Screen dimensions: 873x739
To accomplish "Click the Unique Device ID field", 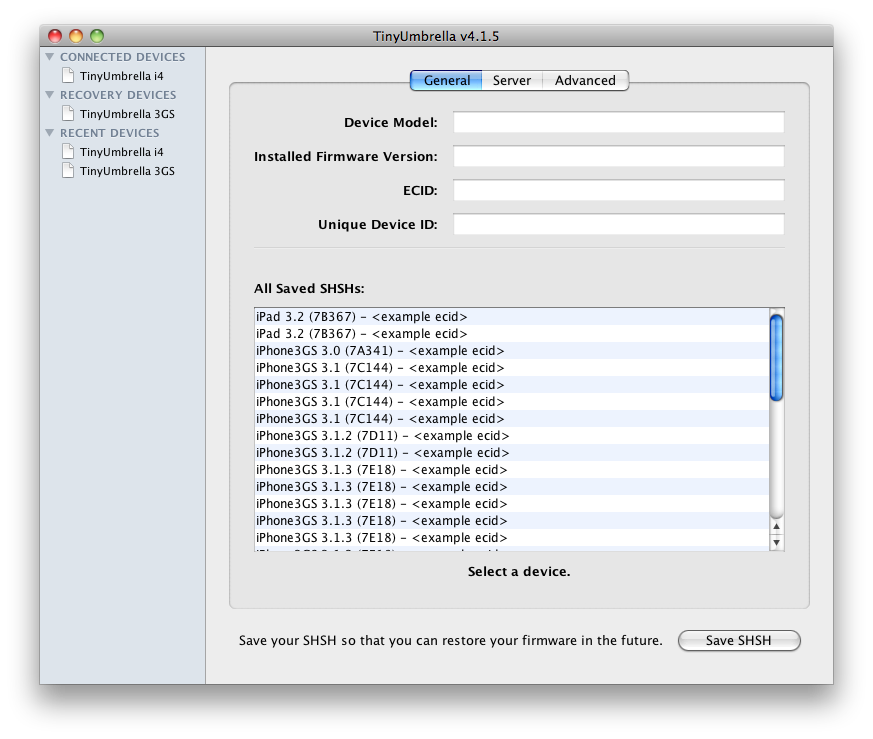I will point(618,225).
